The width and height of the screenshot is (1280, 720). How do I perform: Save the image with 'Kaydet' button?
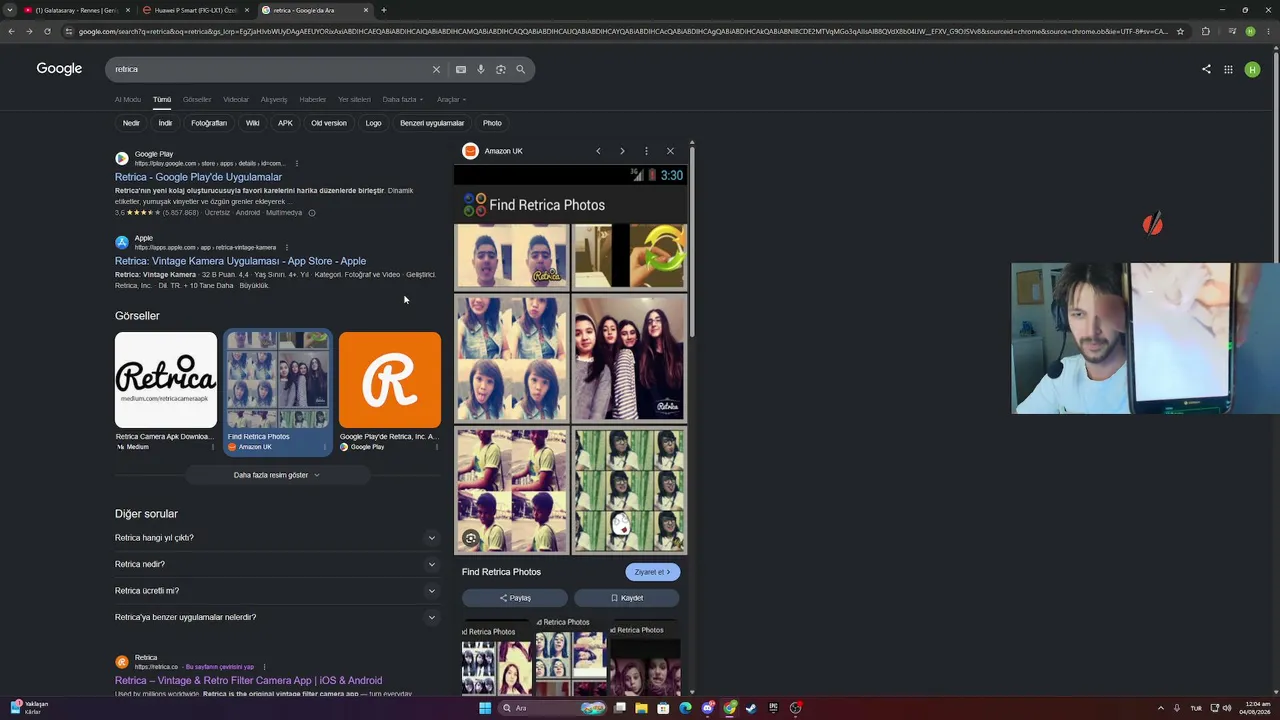627,598
